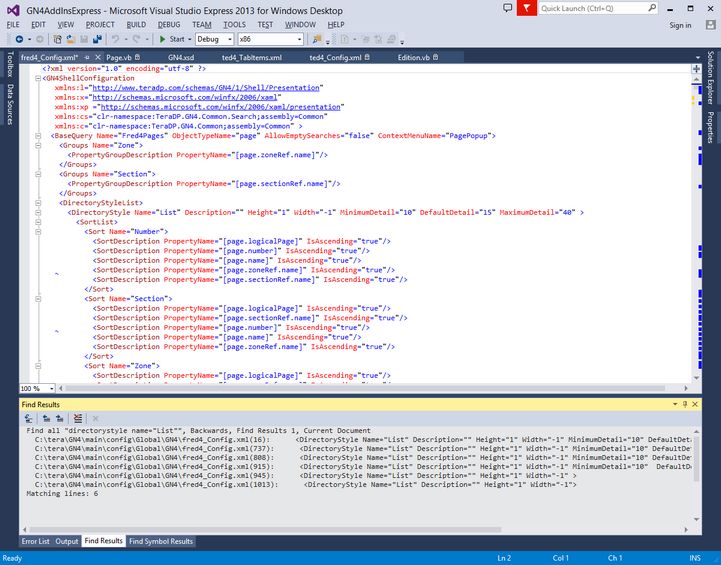
Task: Follow the teradp.com Shell/Presentation URL
Action: (x=206, y=88)
